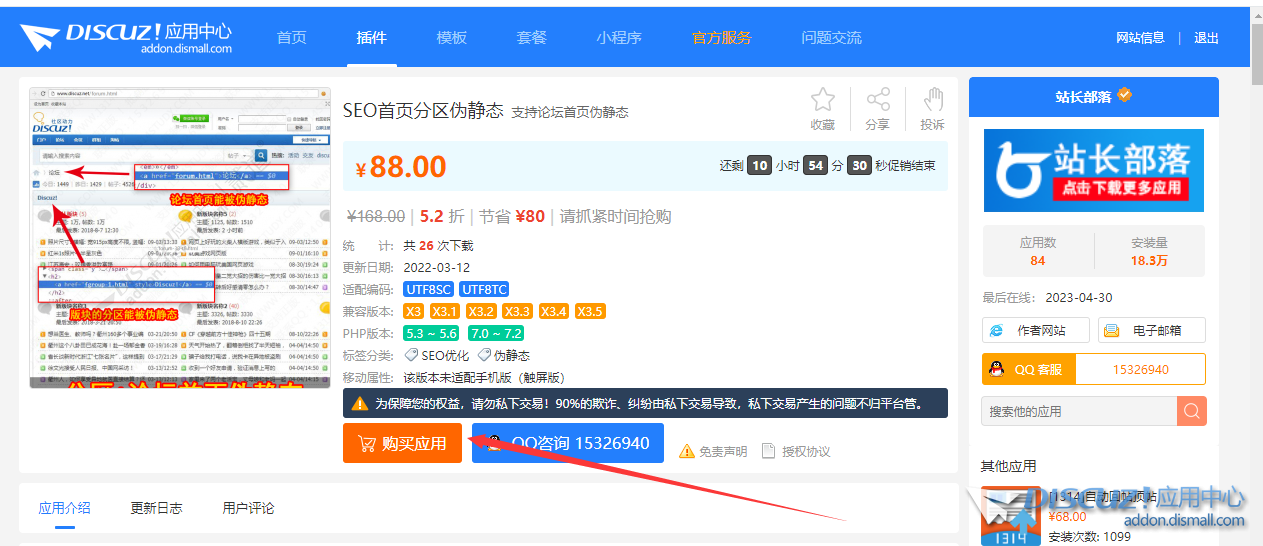Image resolution: width=1263 pixels, height=546 pixels.
Task: Click the 退出 link
Action: [1207, 38]
